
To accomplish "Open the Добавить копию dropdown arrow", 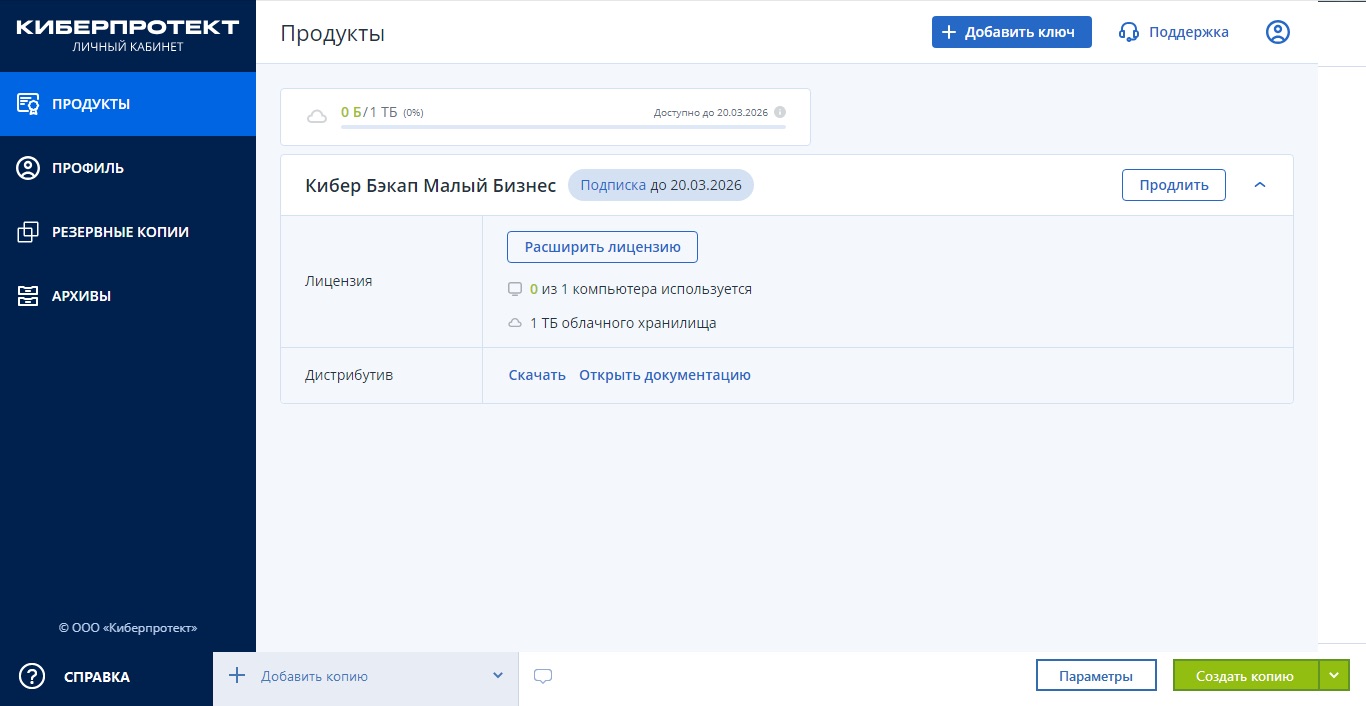I will (498, 676).
